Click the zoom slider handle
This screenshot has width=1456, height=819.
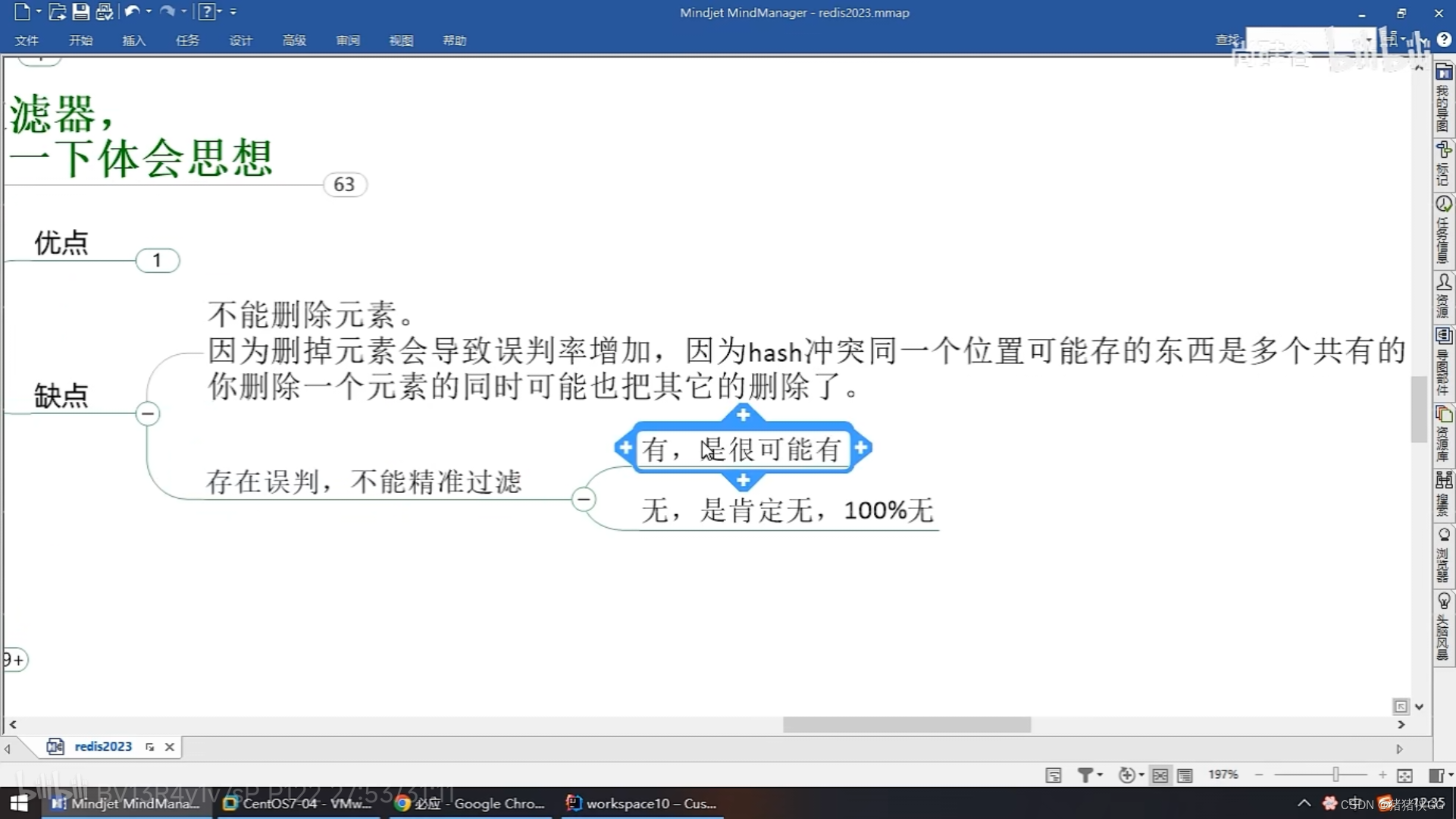coord(1336,774)
